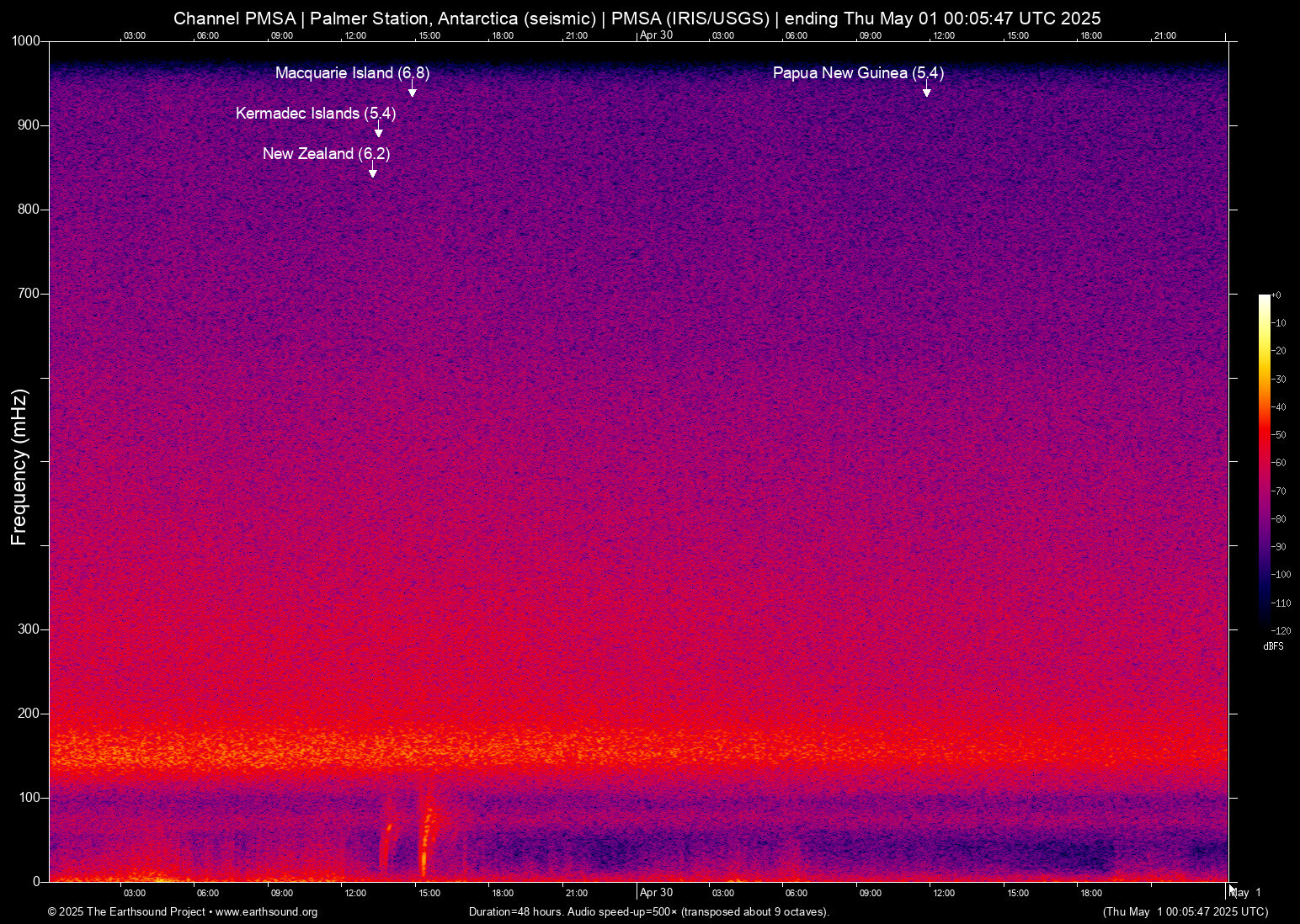Image resolution: width=1300 pixels, height=924 pixels.
Task: Click the -110 value on the color scale
Action: coord(1281,603)
